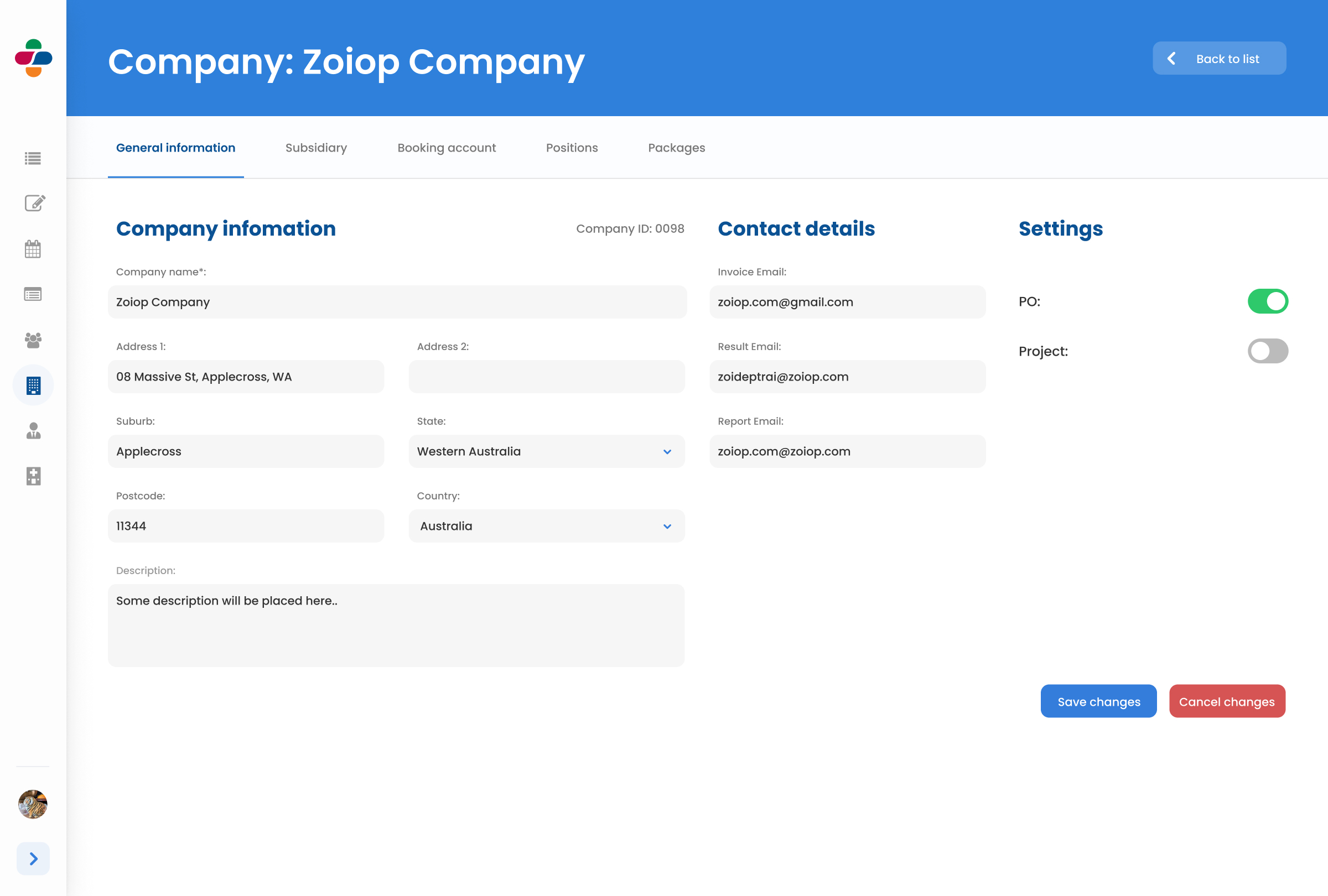This screenshot has height=896, width=1328.
Task: Click the edit pencil sidebar icon
Action: [34, 204]
